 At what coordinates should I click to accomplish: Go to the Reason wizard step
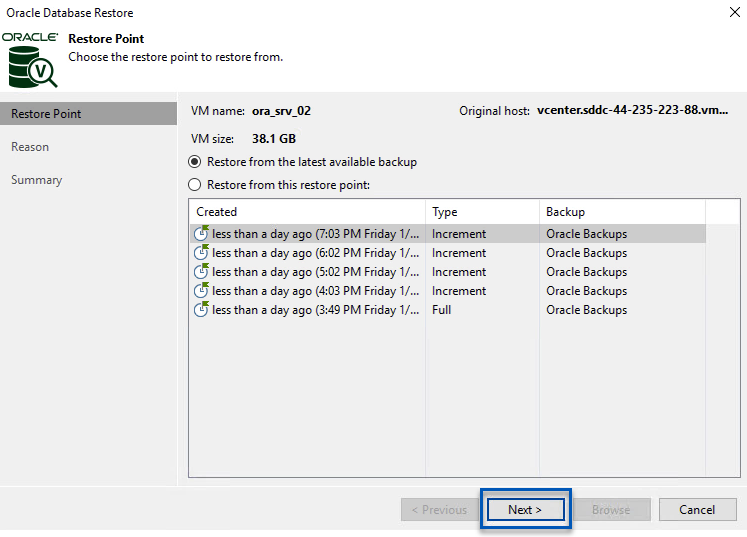point(30,147)
